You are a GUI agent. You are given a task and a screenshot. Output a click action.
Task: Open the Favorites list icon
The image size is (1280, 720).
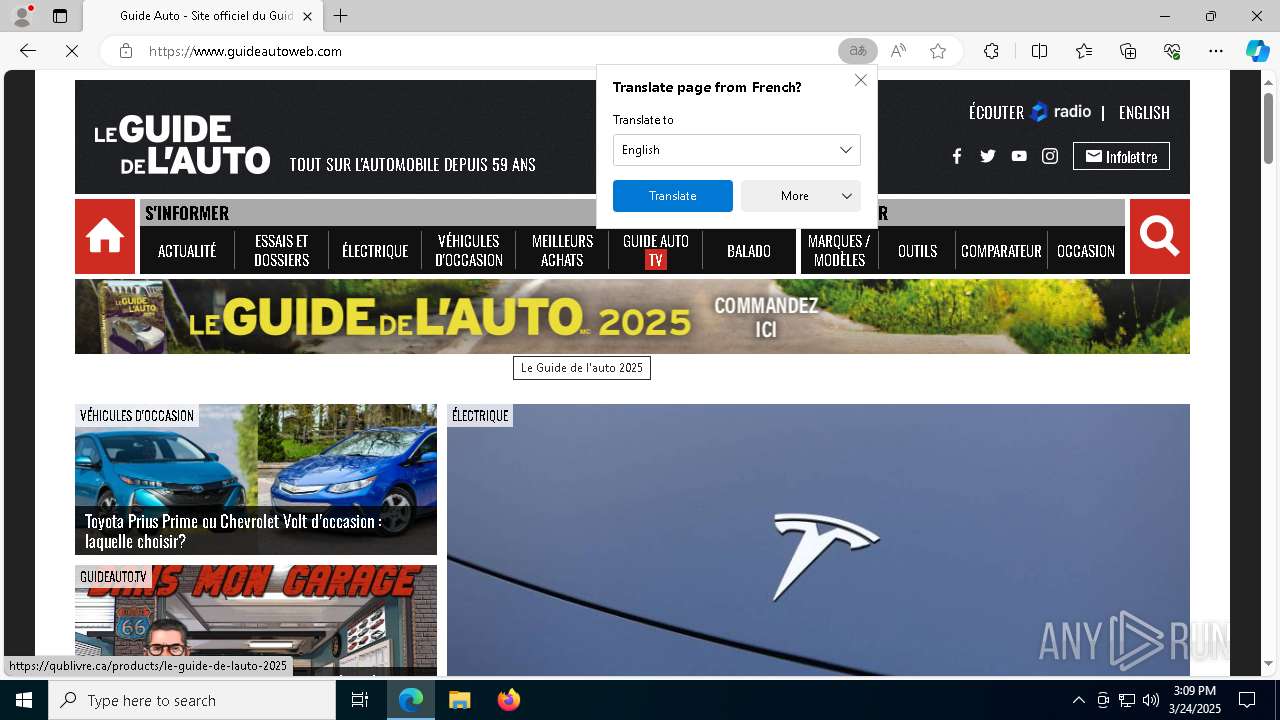1084,51
